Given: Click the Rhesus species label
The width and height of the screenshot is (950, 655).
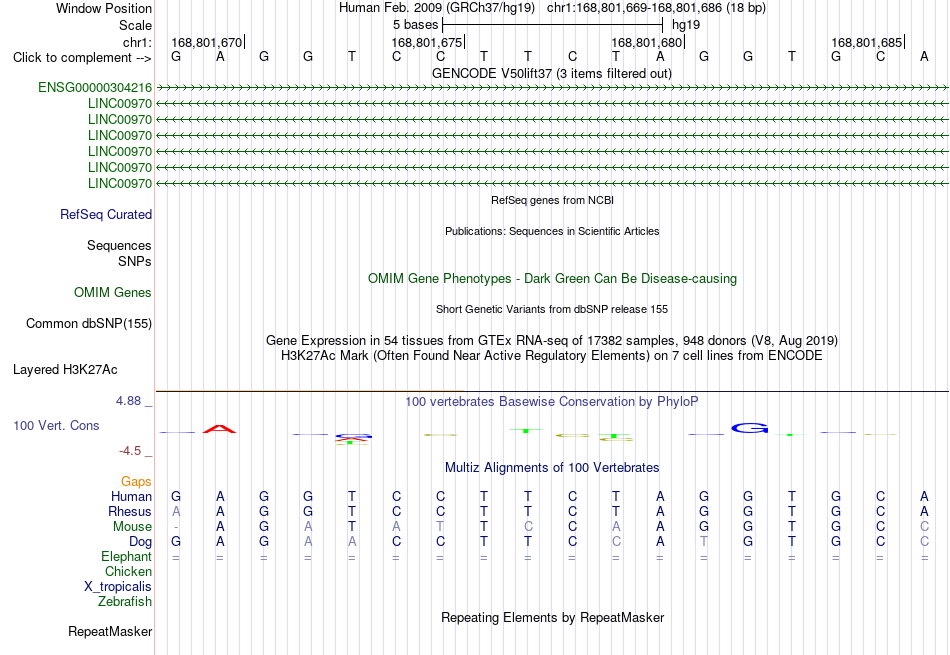Looking at the screenshot, I should [130, 511].
